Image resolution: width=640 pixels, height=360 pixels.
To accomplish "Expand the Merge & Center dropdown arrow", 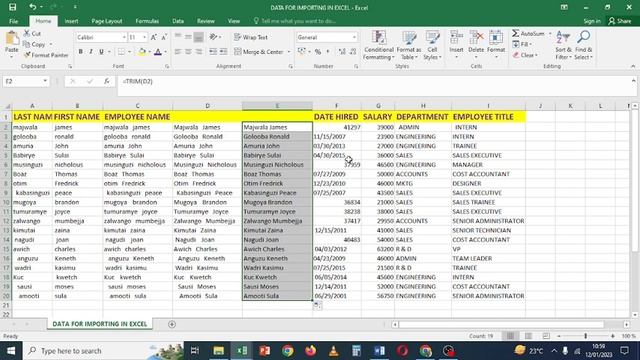I will pos(289,52).
